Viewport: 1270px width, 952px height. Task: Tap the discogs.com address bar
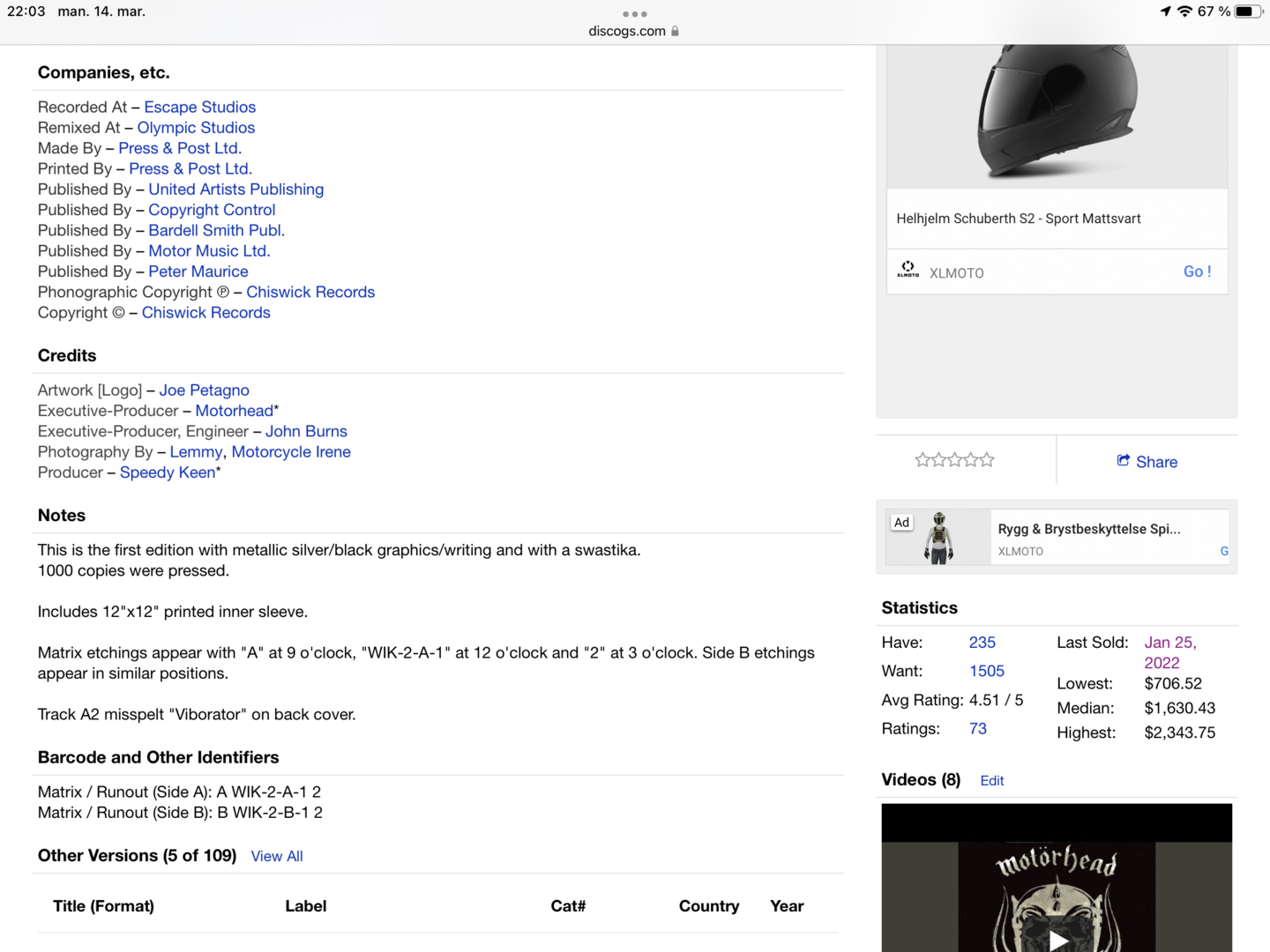[x=634, y=31]
